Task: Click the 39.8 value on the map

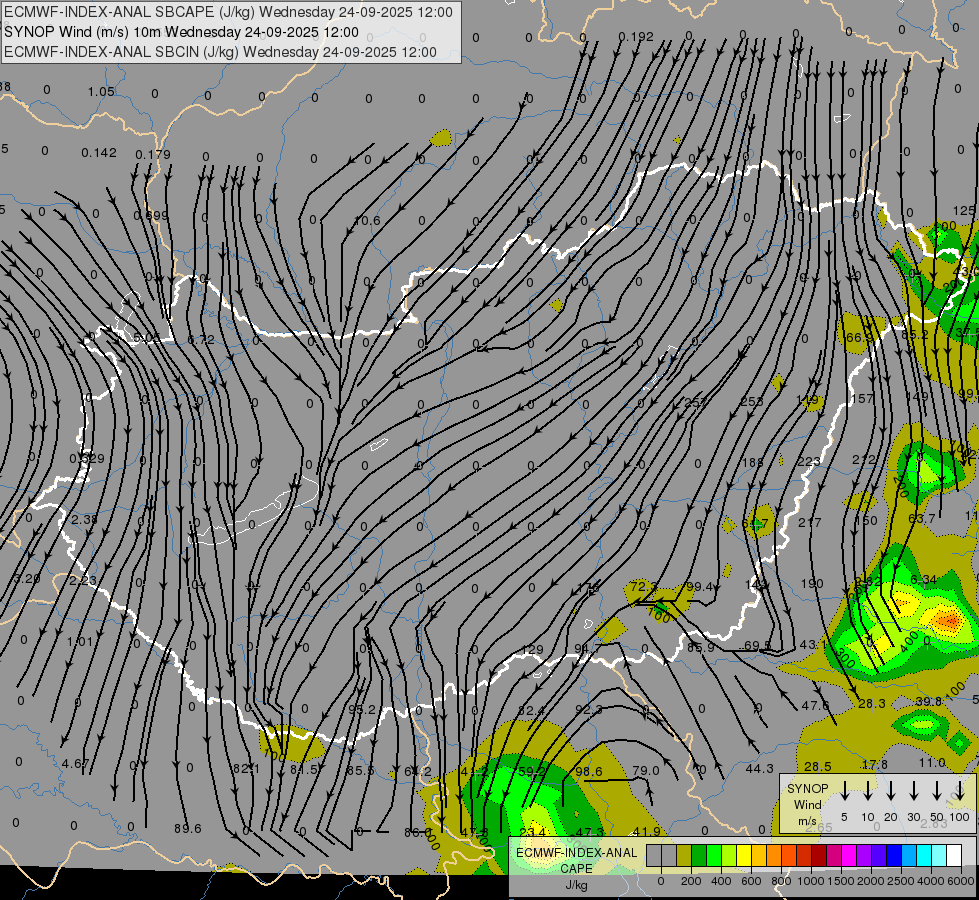Action: (928, 701)
